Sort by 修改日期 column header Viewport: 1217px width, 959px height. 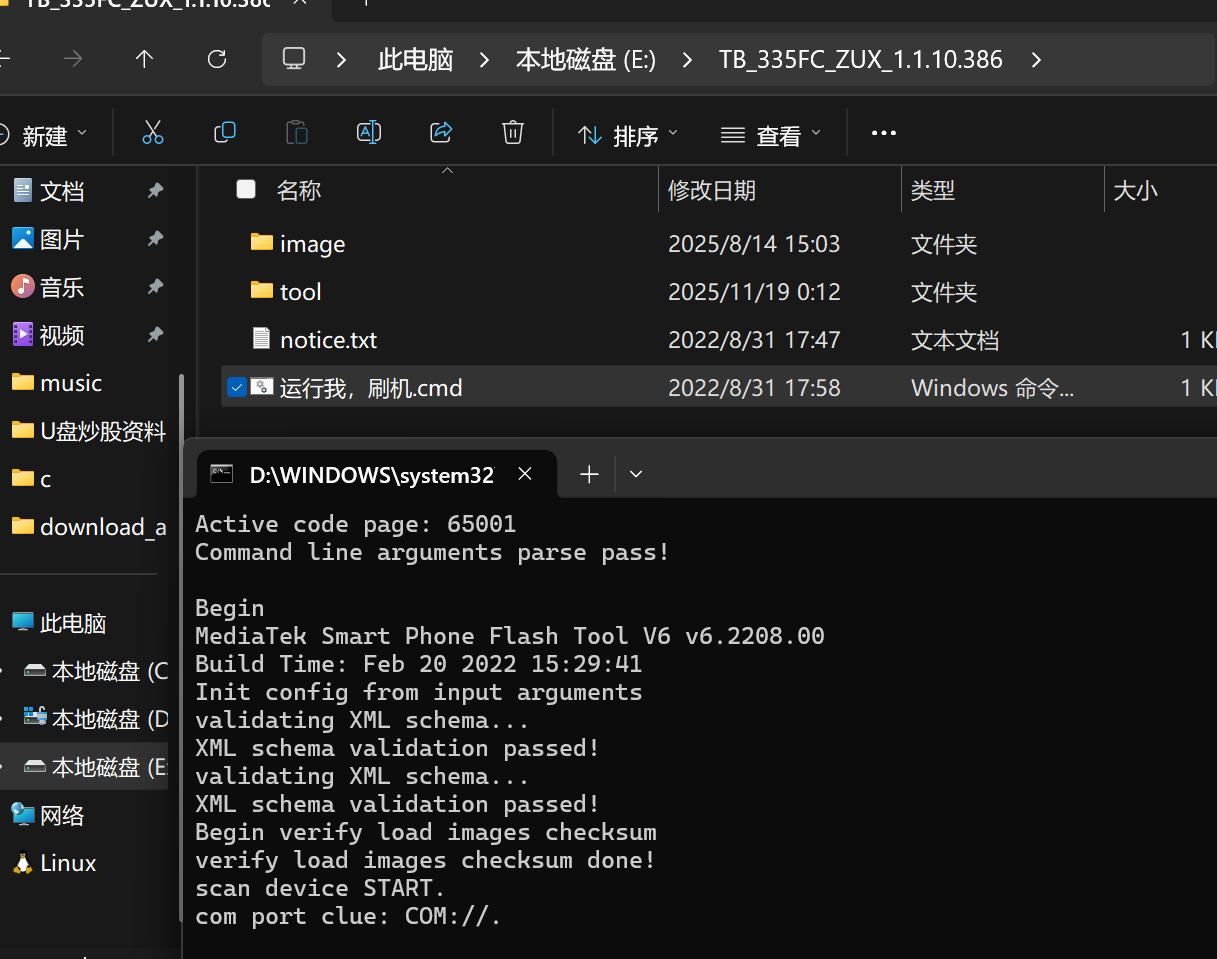click(712, 190)
